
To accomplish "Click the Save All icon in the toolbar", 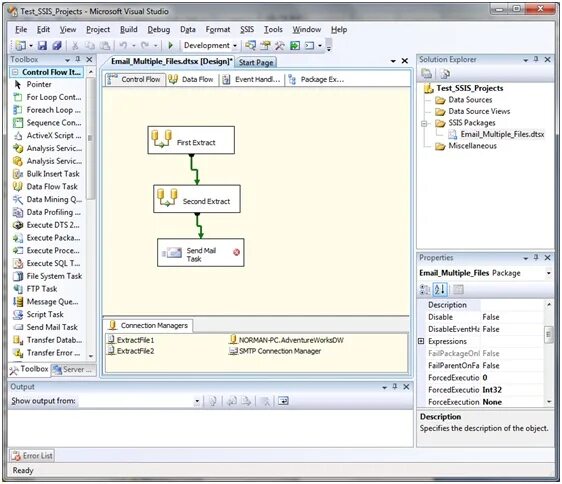I will point(57,46).
